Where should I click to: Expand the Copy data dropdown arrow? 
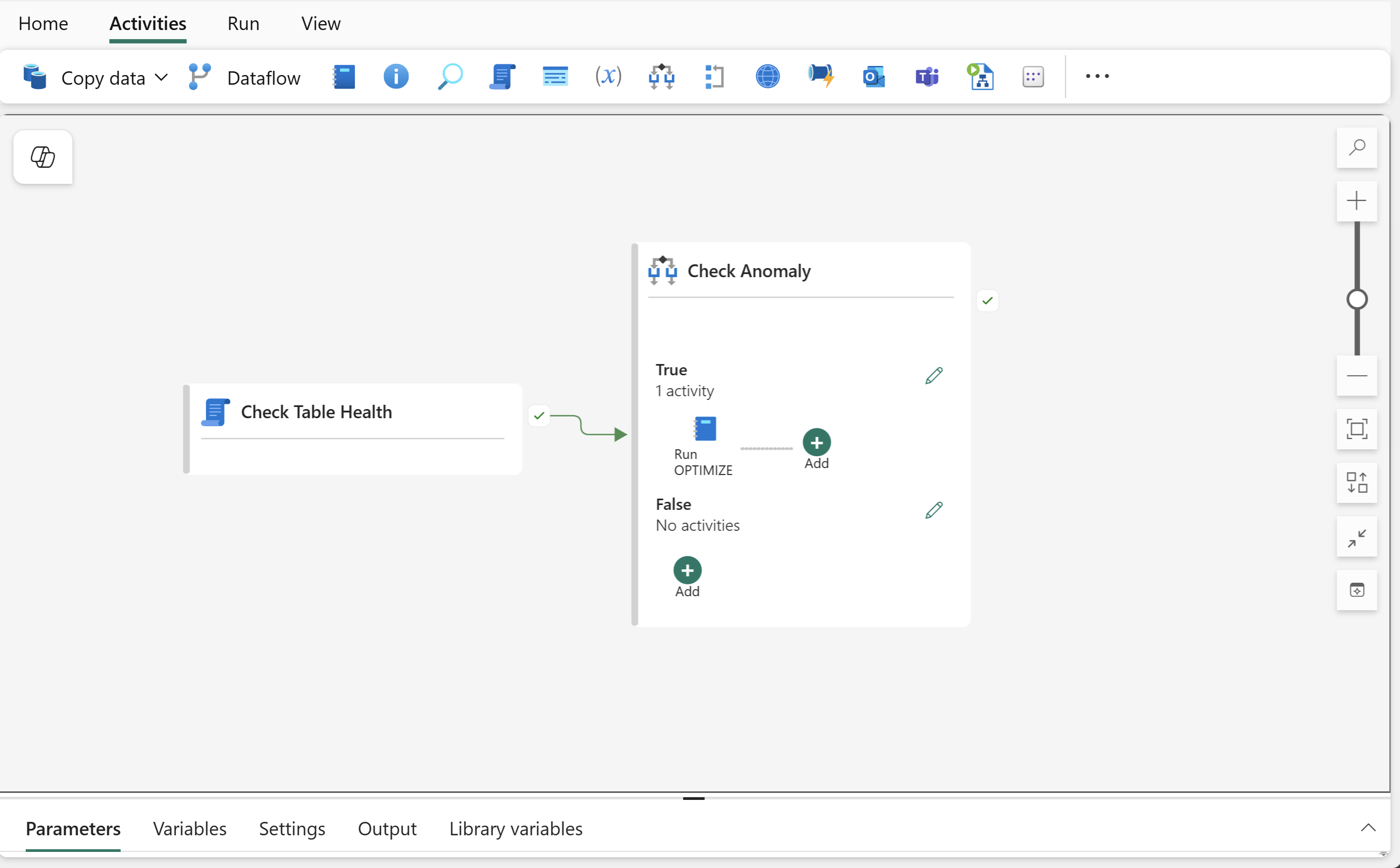click(162, 77)
